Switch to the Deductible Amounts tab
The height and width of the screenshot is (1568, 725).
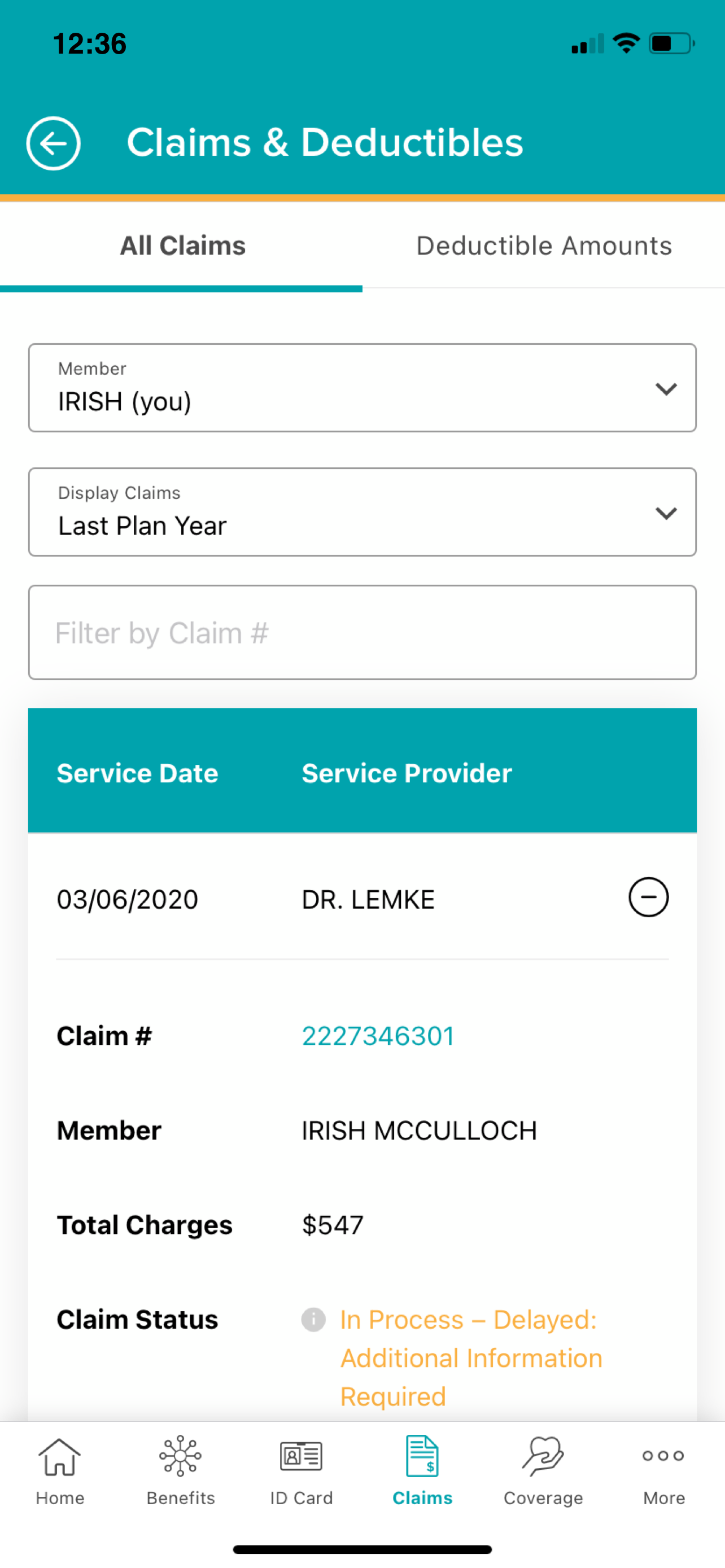544,246
